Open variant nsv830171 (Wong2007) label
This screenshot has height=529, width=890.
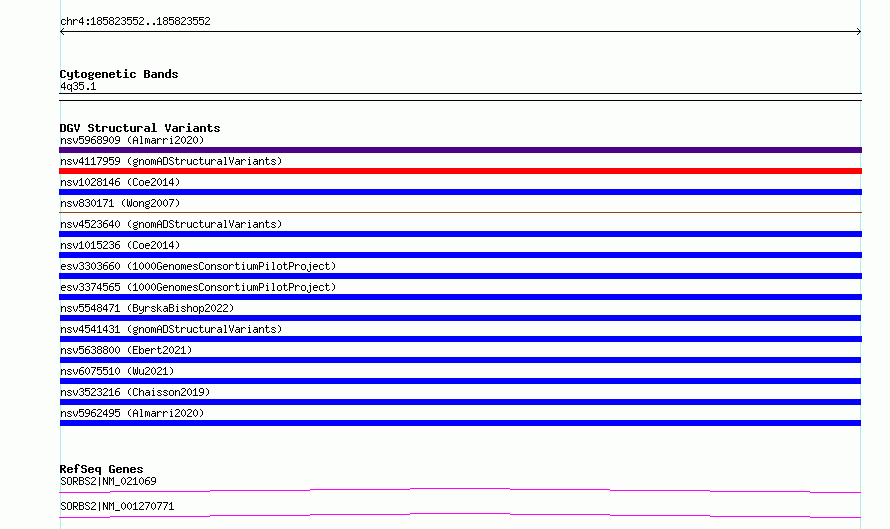click(120, 203)
